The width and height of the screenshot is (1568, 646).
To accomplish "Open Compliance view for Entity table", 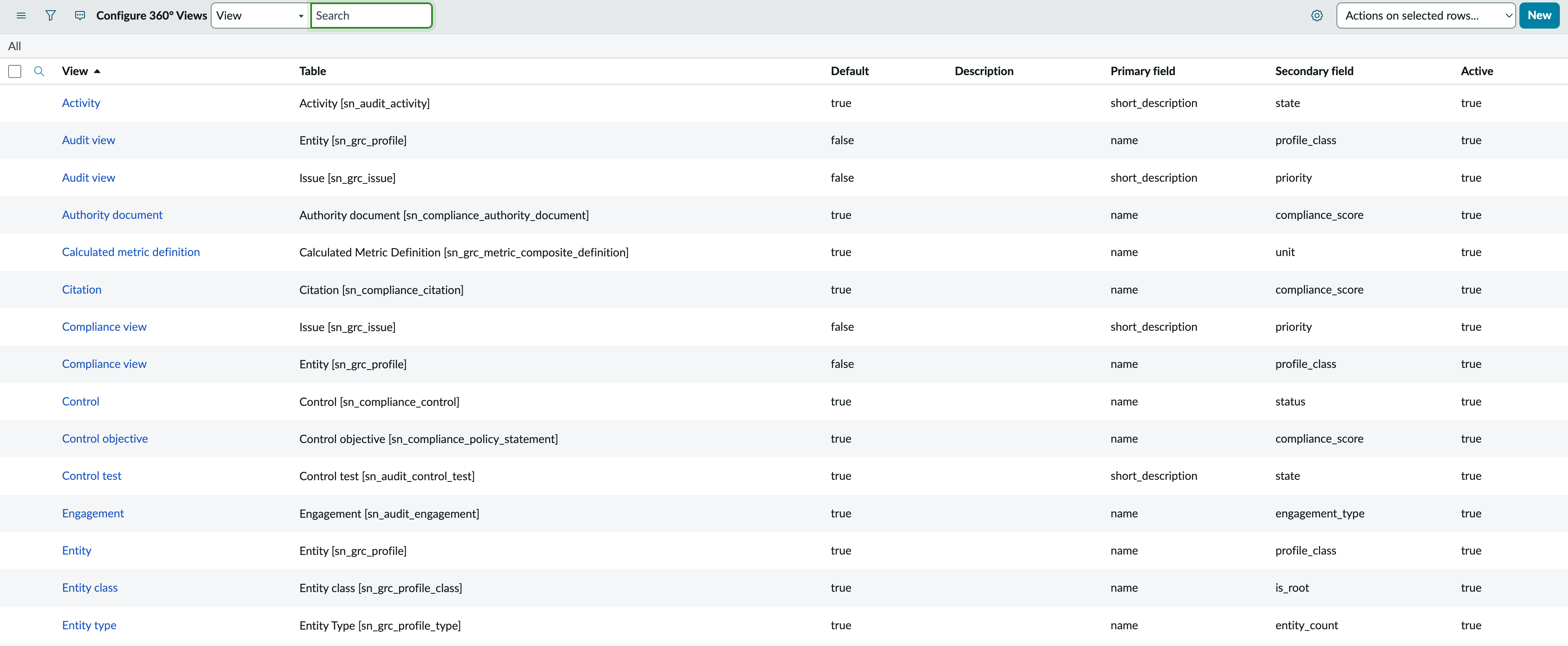I will [x=104, y=364].
